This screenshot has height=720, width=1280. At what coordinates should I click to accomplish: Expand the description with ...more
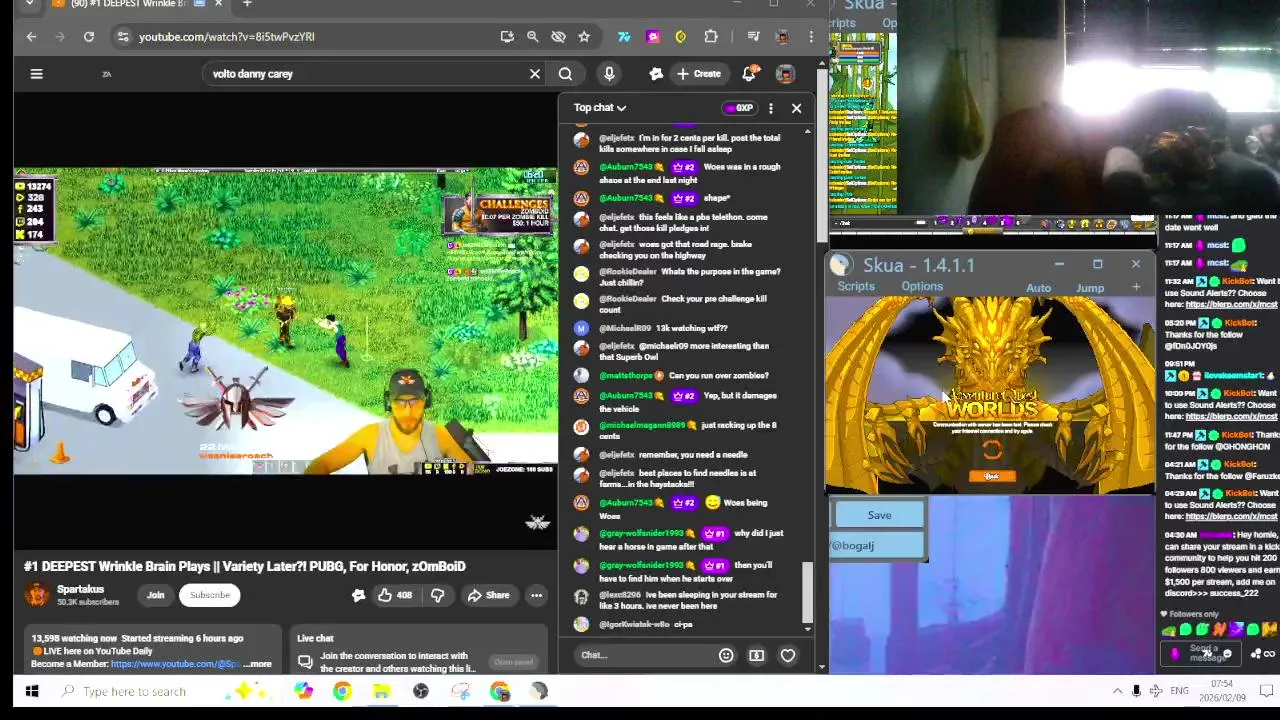tap(257, 664)
